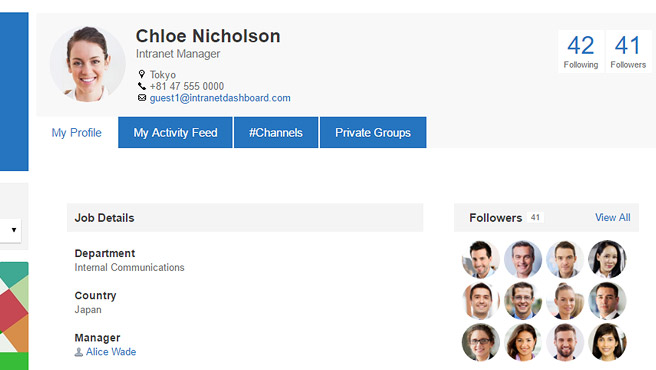This screenshot has width=656, height=370.
Task: Click the Chloe Nicholson name heading
Action: [208, 36]
